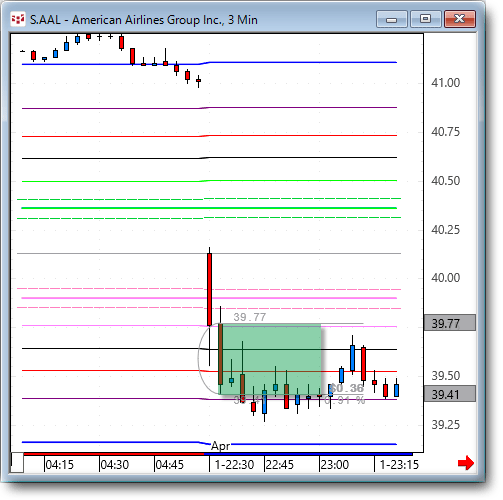Click the 1-22:30 session start label
The image size is (503, 500).
tap(234, 465)
